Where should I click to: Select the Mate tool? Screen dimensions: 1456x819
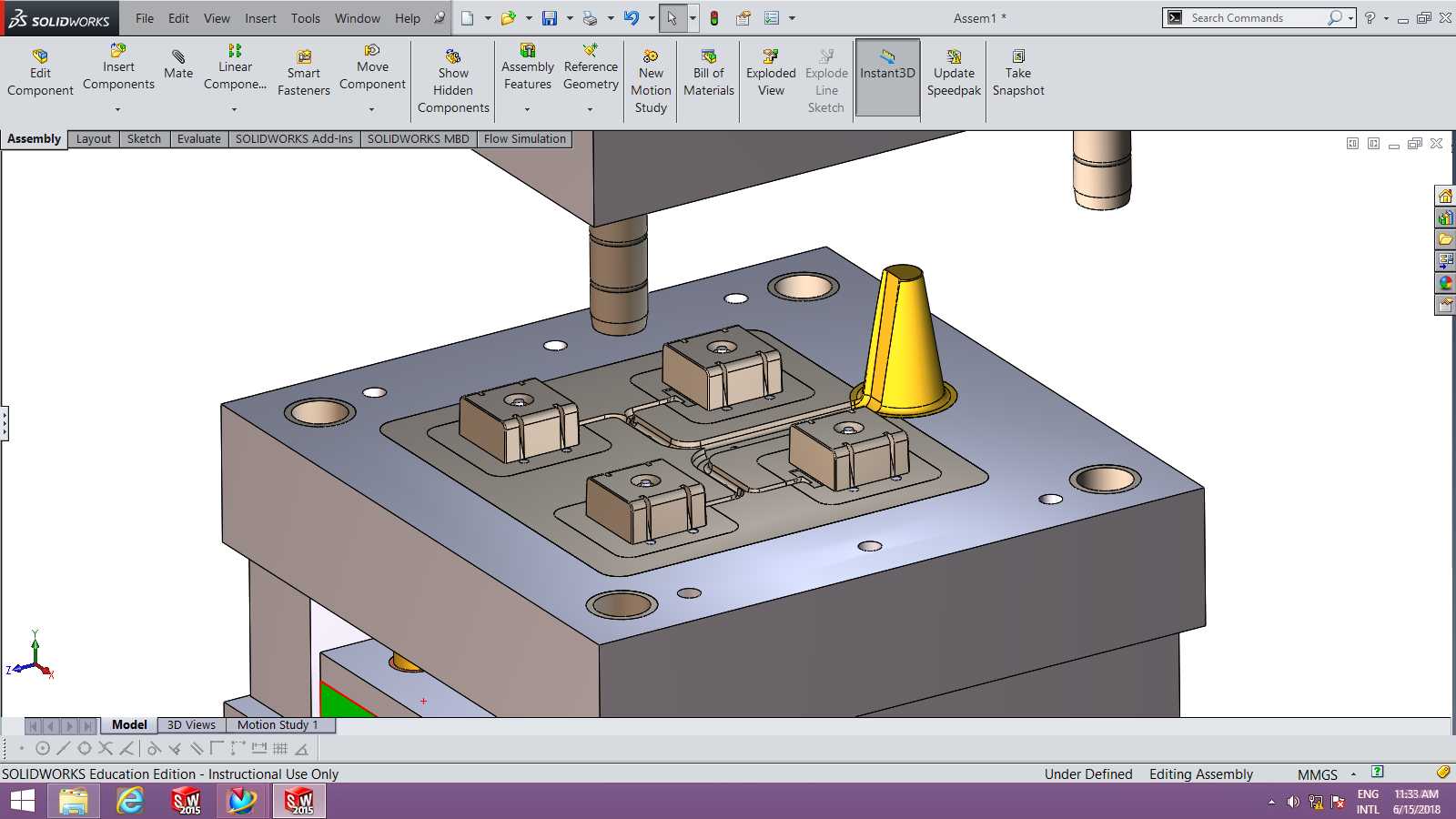click(178, 65)
